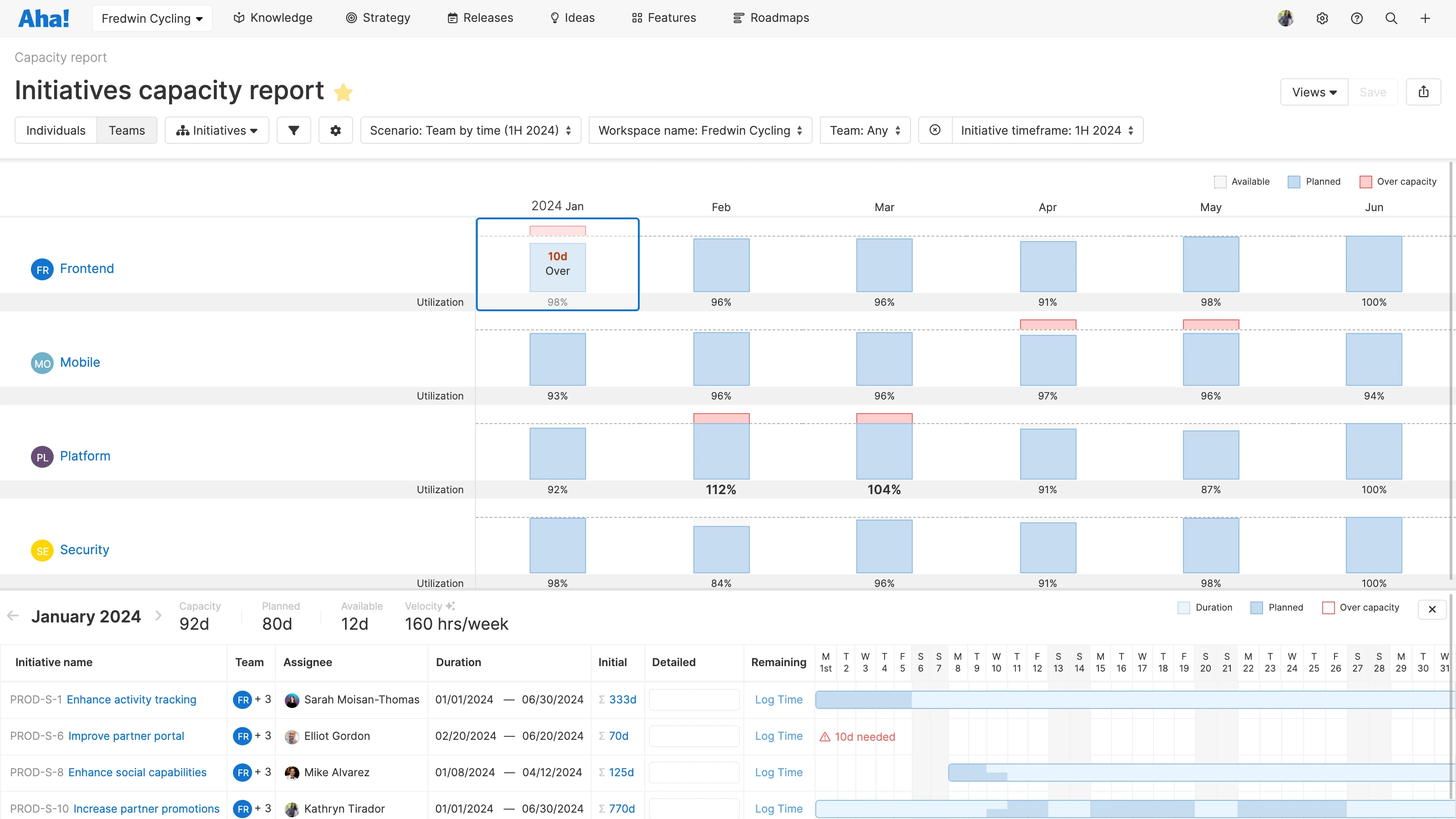Click the filter funnel icon
Viewport: 1456px width, 819px height.
(293, 130)
